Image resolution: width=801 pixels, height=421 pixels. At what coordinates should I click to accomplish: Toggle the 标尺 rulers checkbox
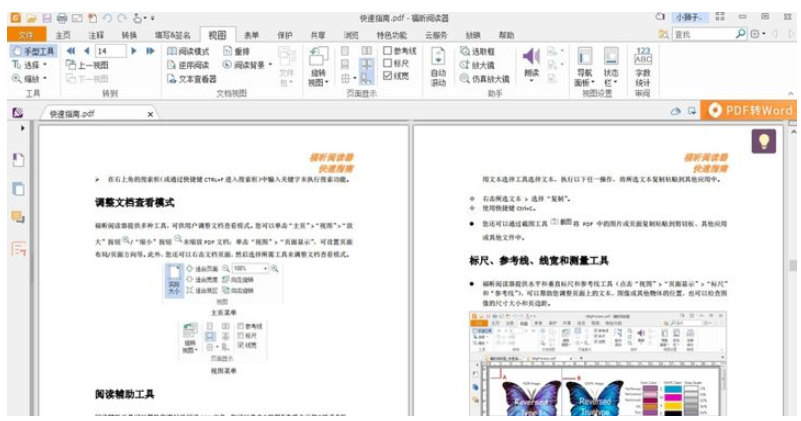[x=388, y=63]
